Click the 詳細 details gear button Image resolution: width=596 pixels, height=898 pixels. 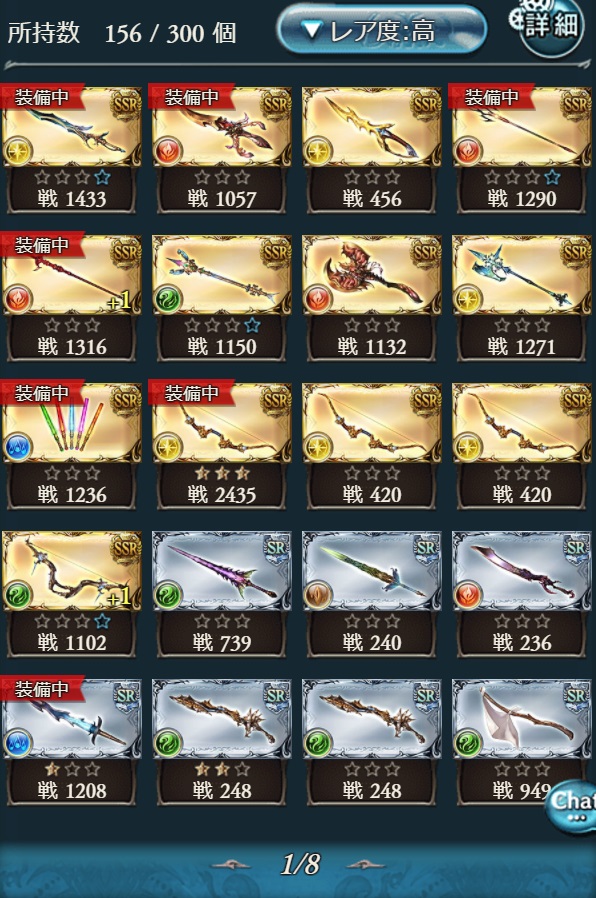pyautogui.click(x=548, y=26)
